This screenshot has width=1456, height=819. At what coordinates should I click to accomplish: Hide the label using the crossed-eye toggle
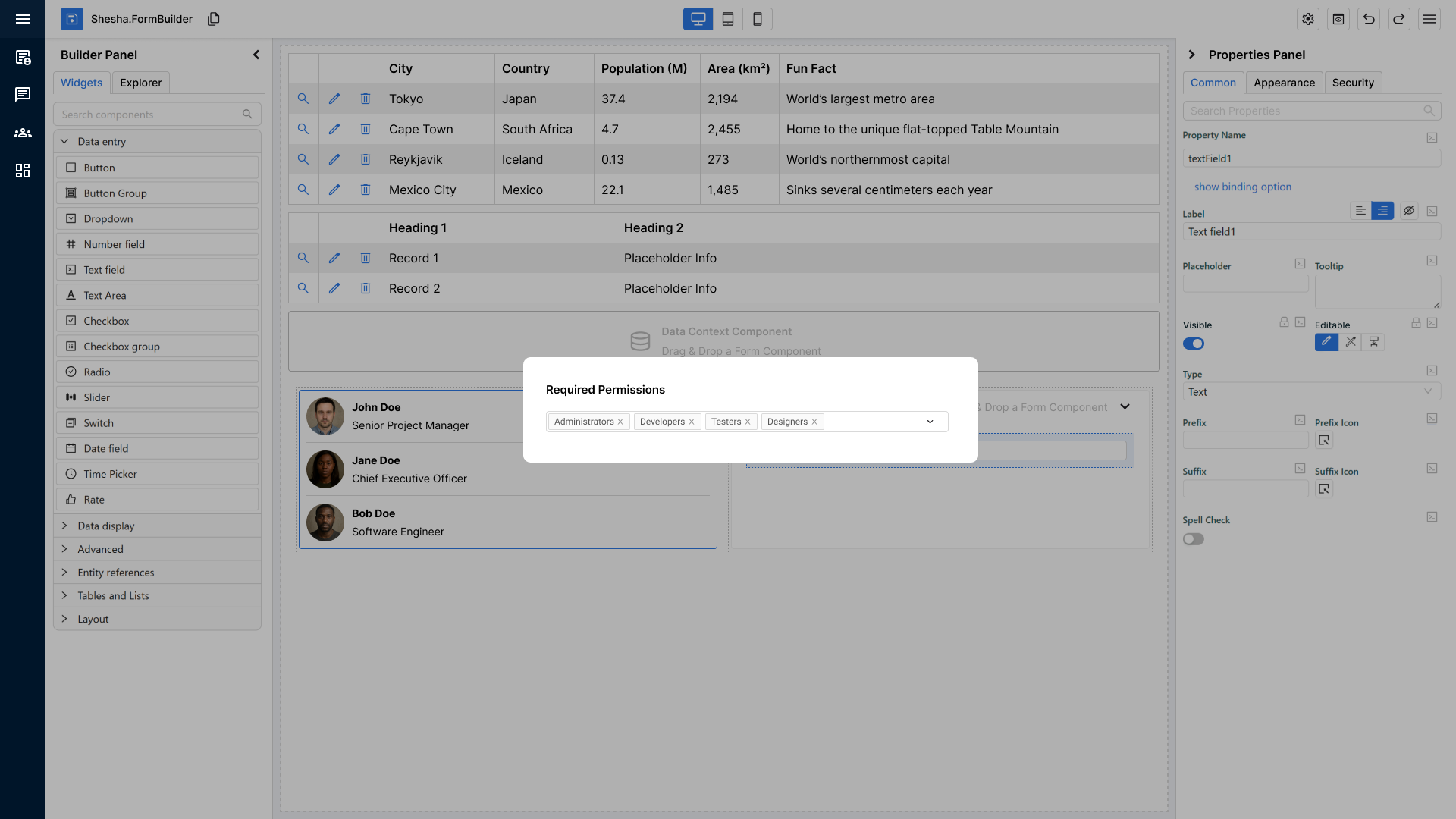click(x=1410, y=210)
